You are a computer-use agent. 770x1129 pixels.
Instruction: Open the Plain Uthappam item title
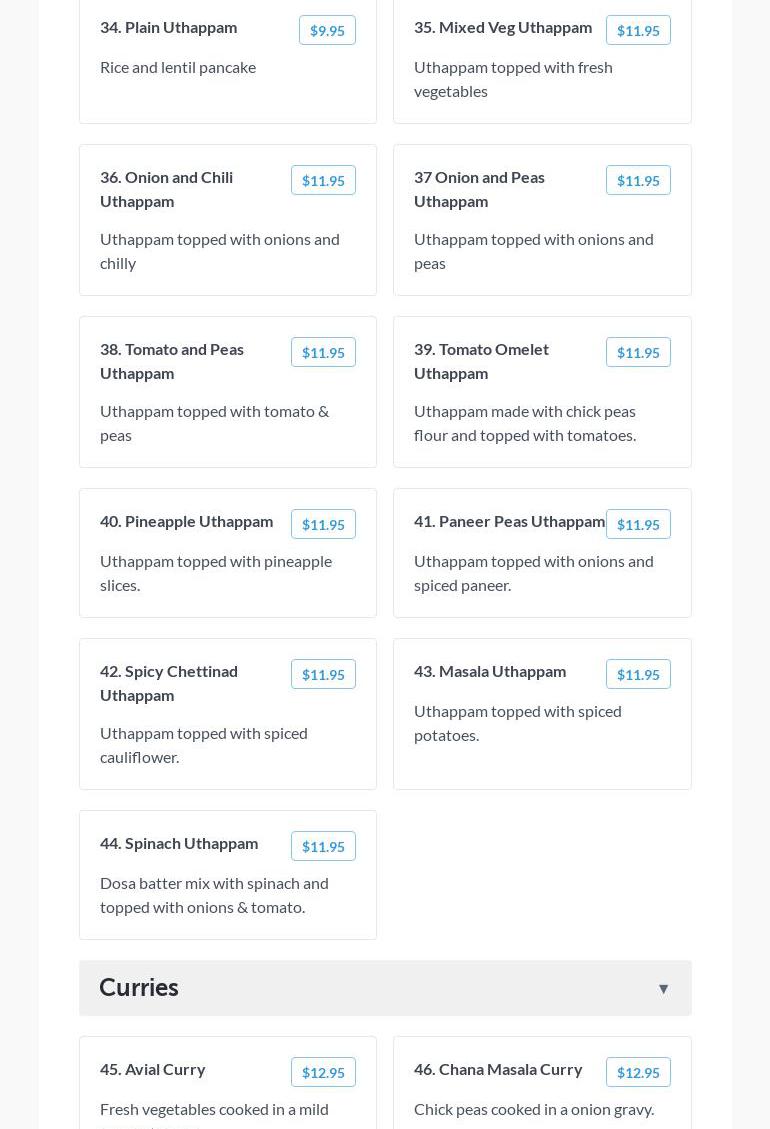tap(169, 27)
